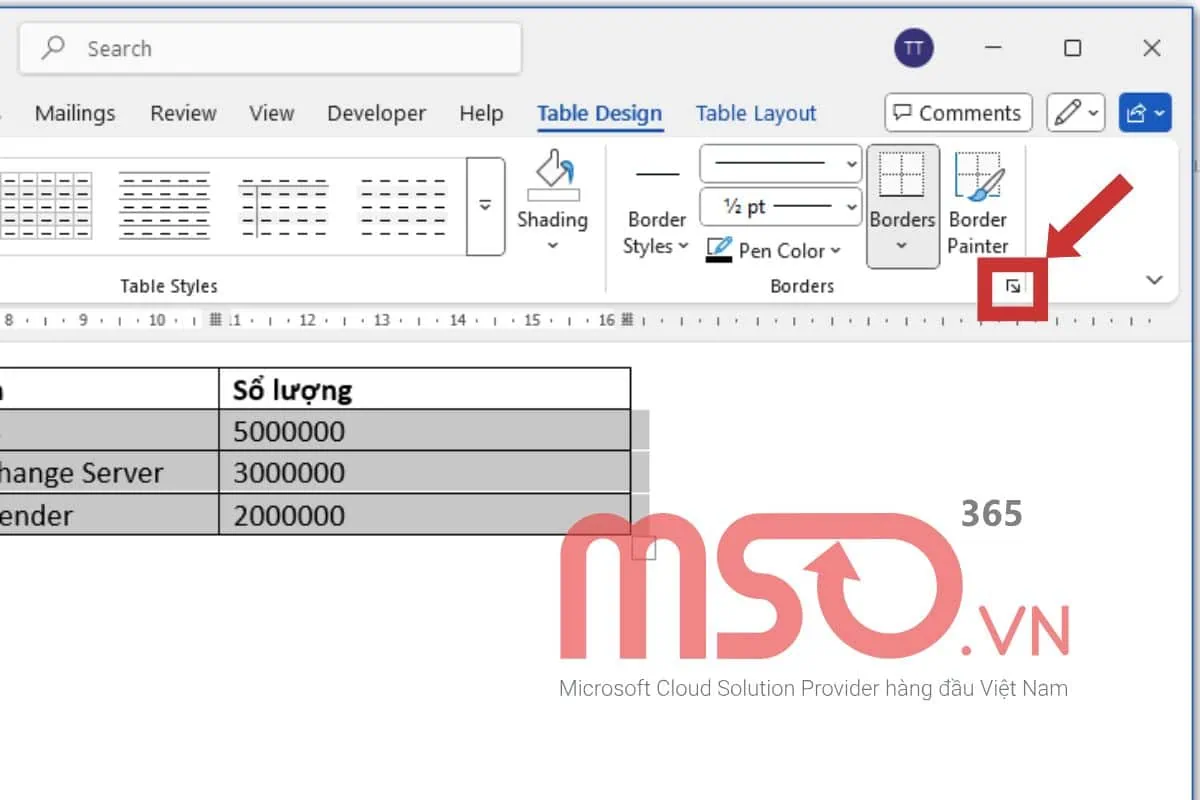1200x800 pixels.
Task: Open the Developer tab
Action: (376, 113)
